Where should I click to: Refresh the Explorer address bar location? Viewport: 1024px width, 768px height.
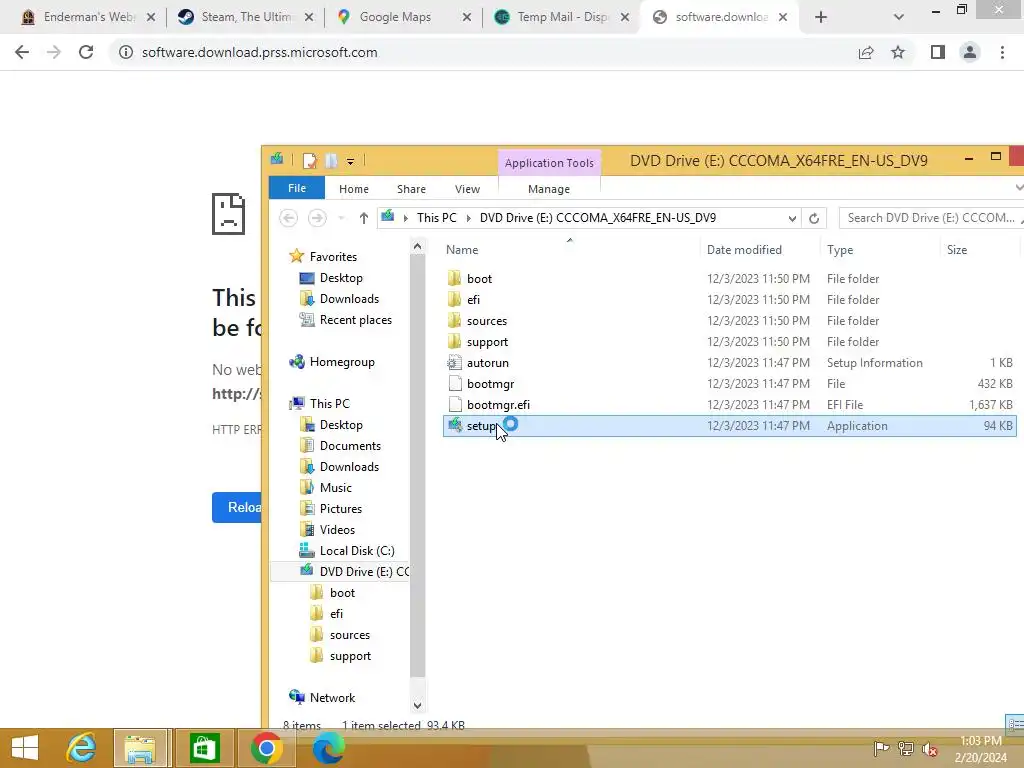pyautogui.click(x=814, y=218)
